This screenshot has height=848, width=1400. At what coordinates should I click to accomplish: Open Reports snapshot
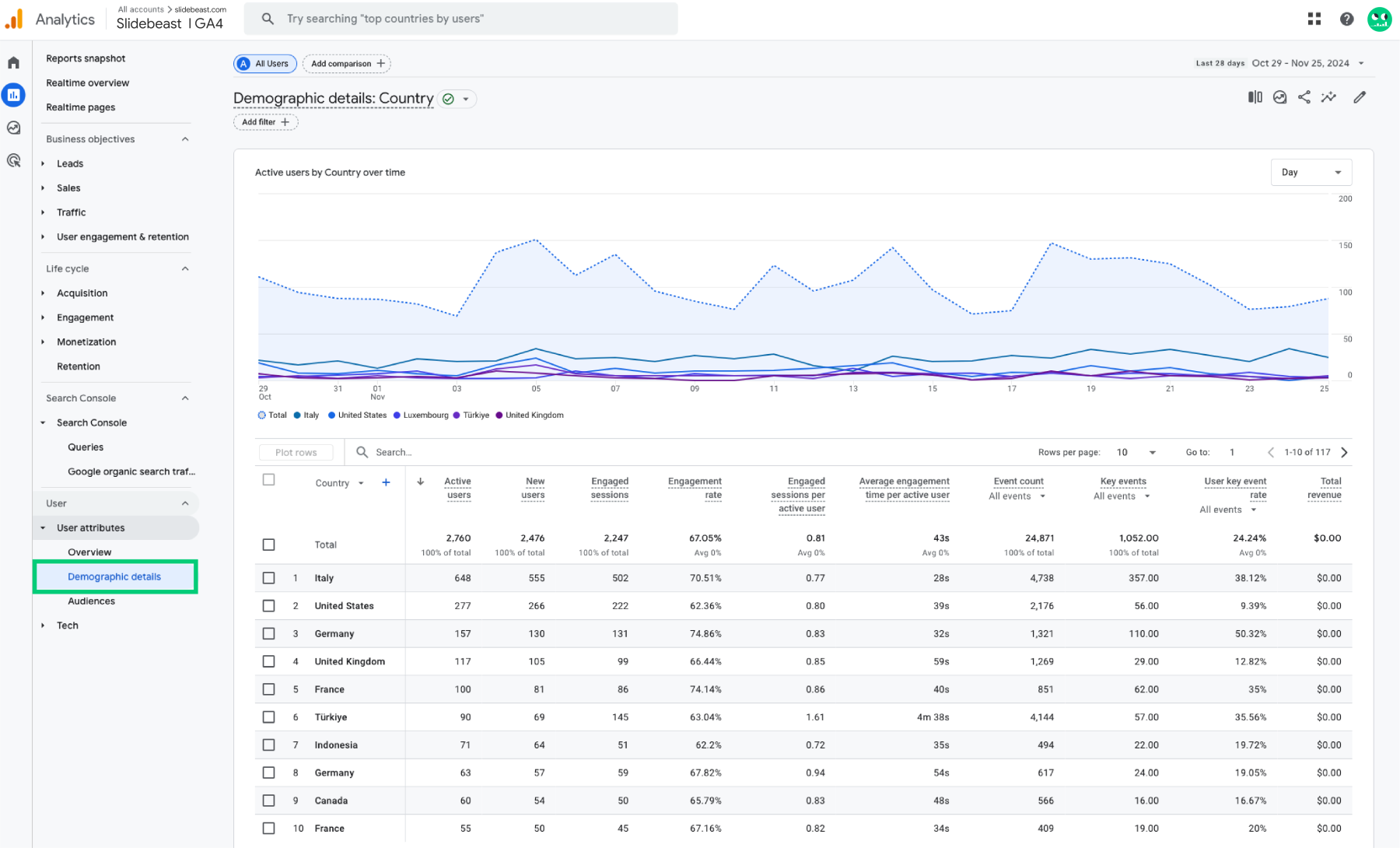click(86, 58)
